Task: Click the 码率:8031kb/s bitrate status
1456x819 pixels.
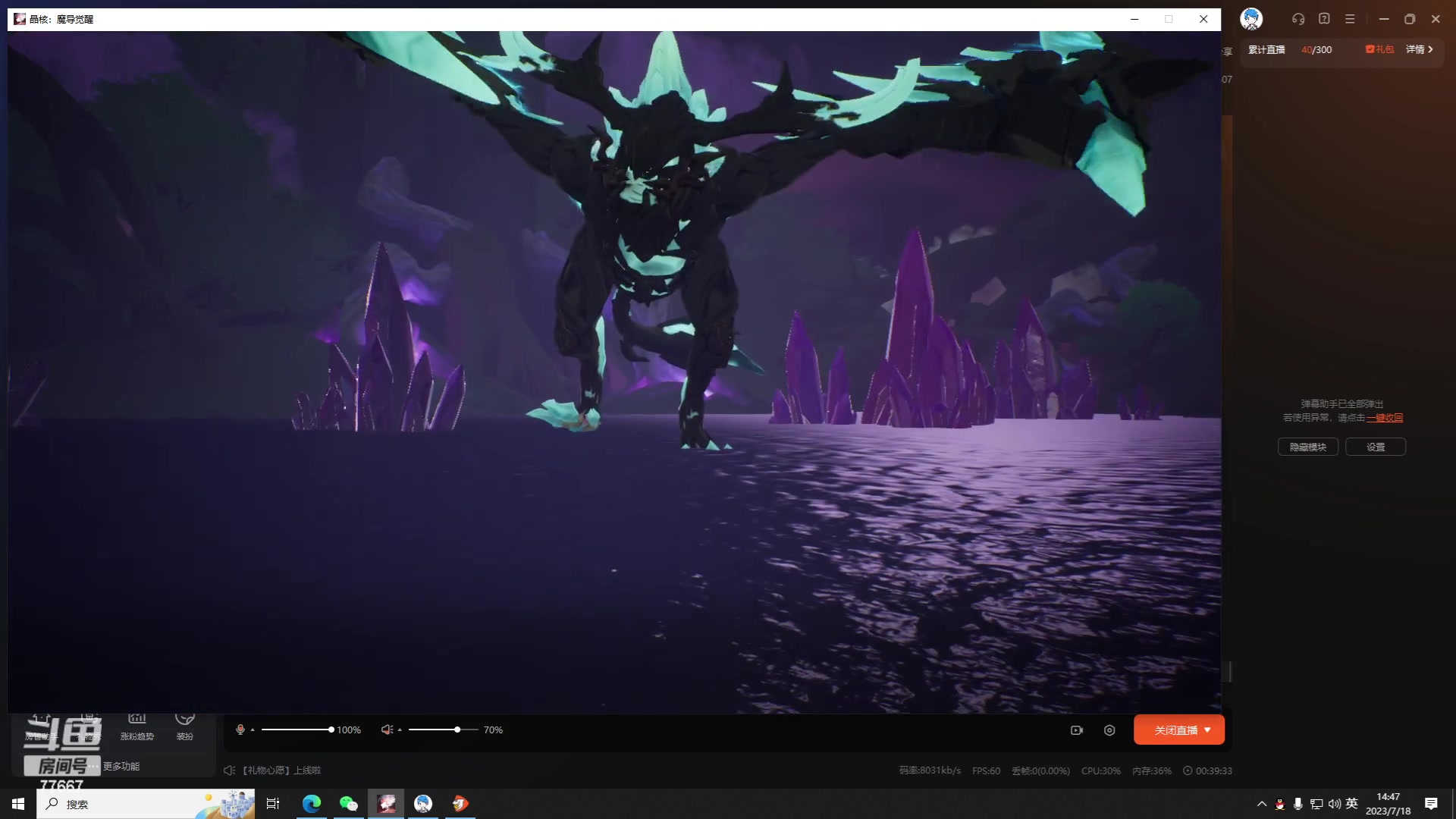Action: 930,770
